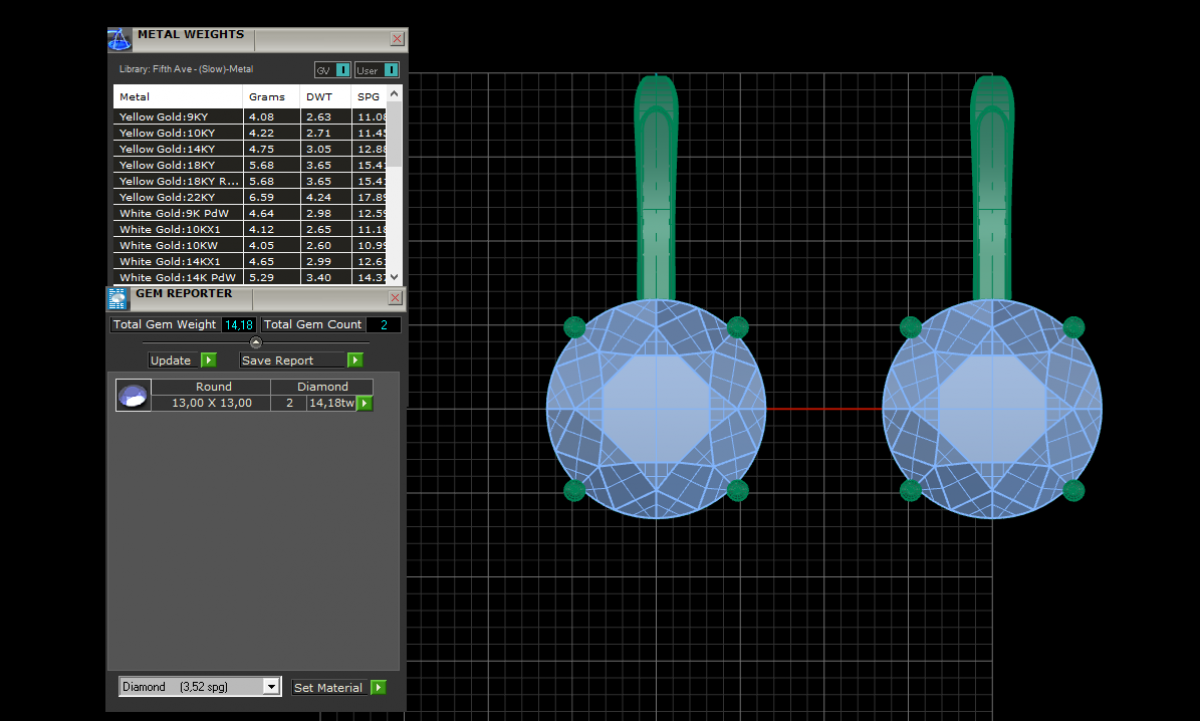Click the Update button
Screen dimensions: 1200x721
[182, 360]
